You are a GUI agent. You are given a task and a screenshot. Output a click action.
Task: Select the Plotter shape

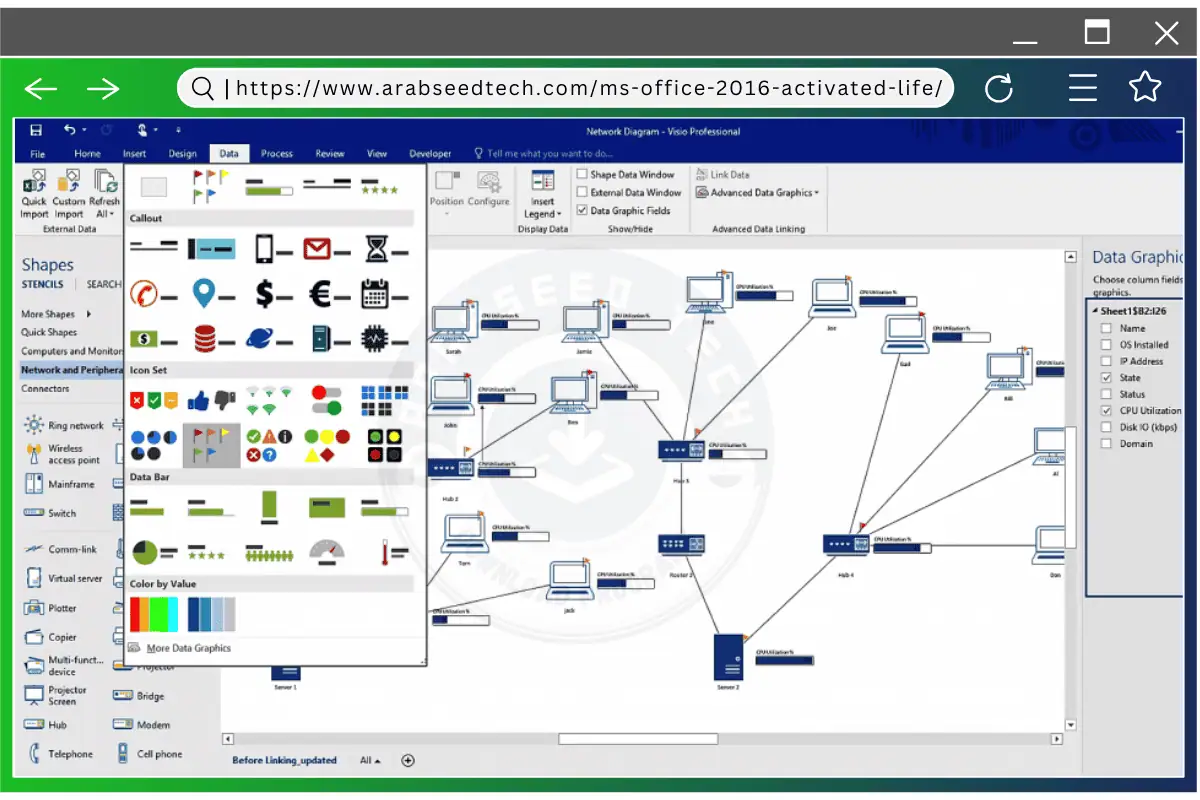point(56,607)
